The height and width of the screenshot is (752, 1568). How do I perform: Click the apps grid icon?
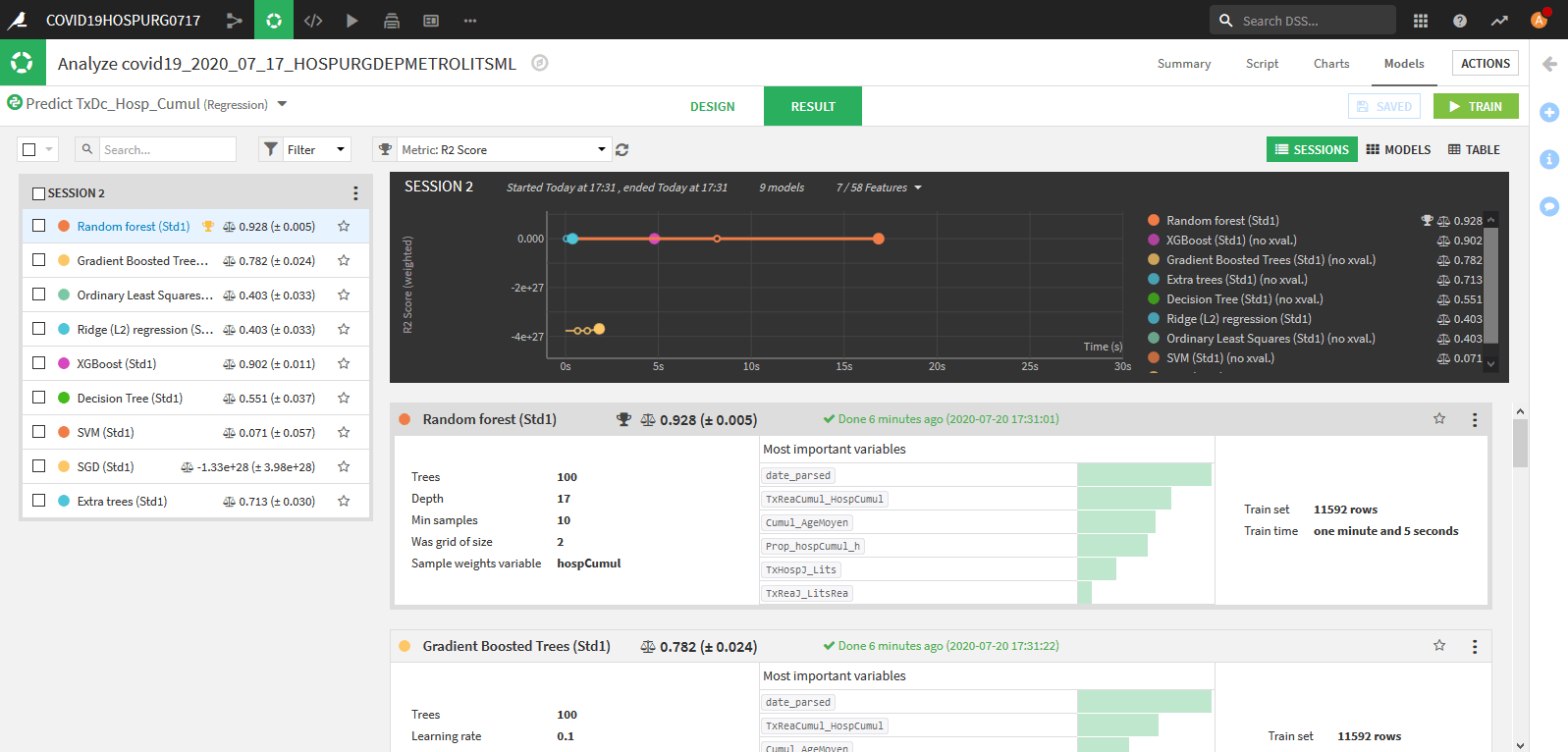click(x=1420, y=21)
